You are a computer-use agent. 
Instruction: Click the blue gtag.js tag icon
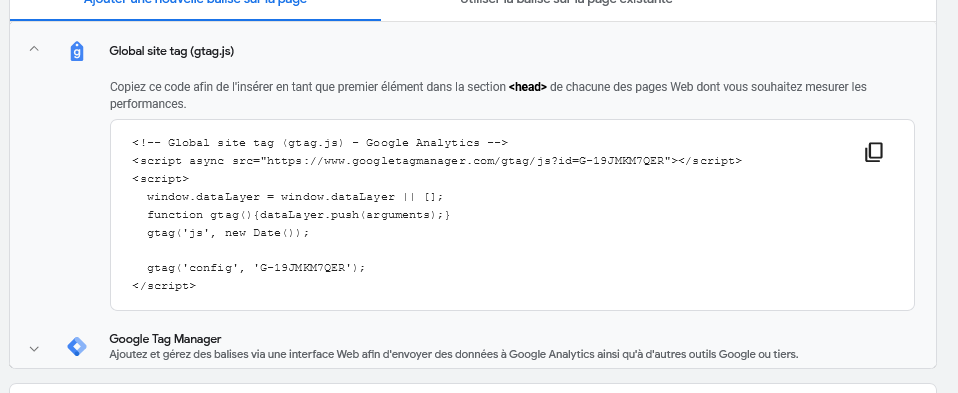tap(76, 51)
